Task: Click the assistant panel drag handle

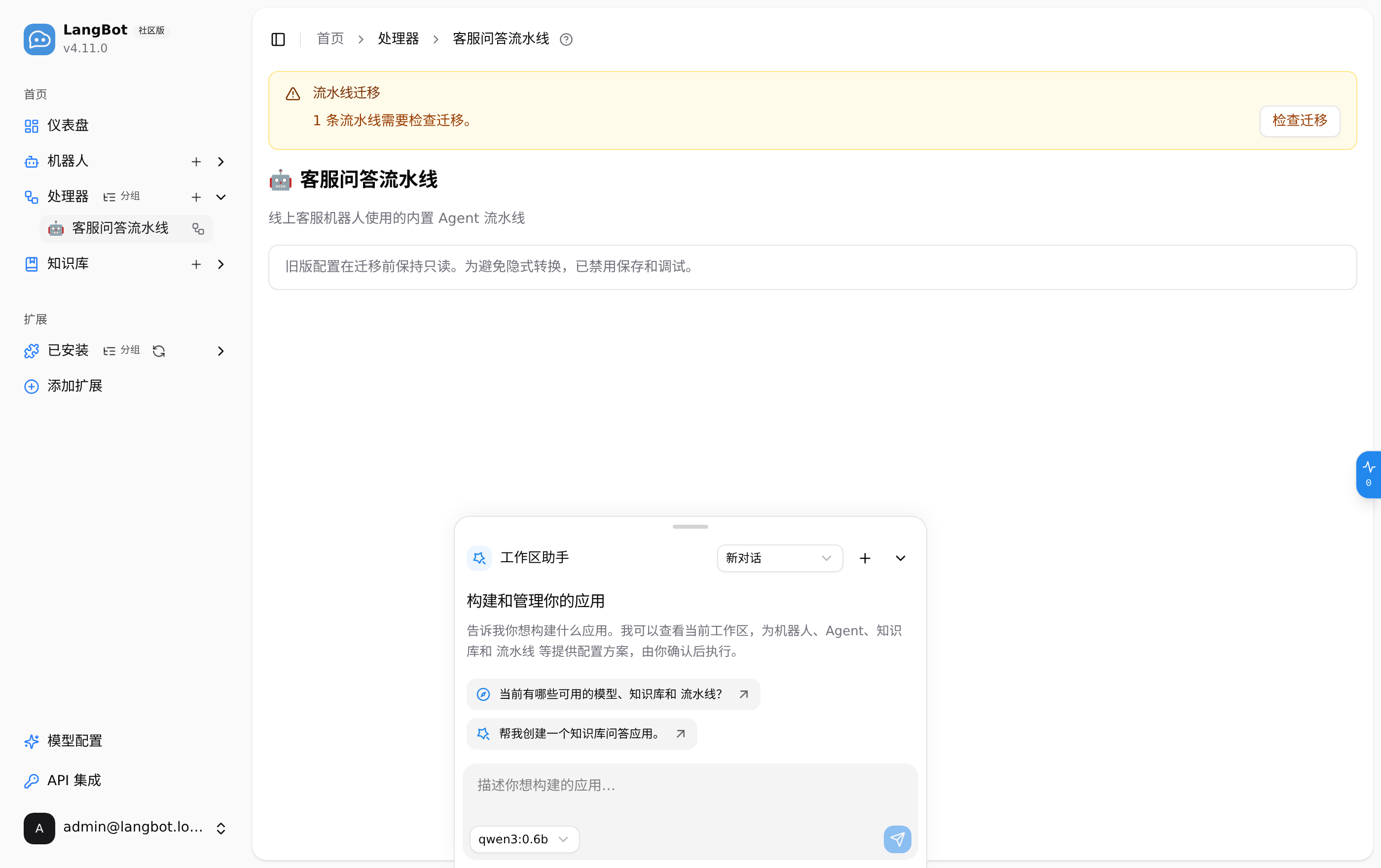Action: point(690,526)
